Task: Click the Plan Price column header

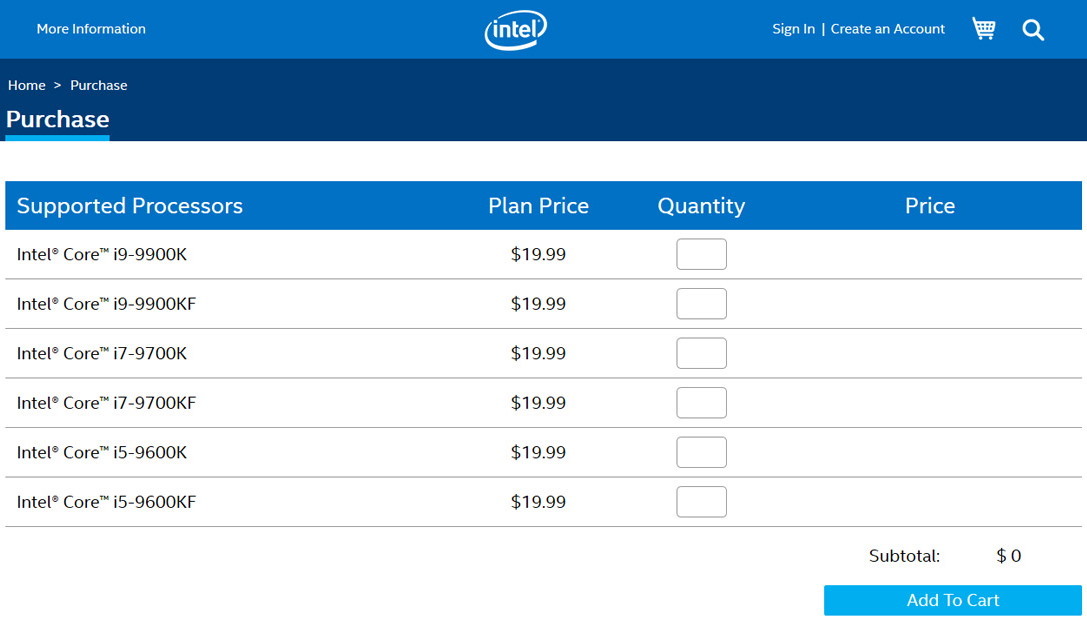Action: 538,206
